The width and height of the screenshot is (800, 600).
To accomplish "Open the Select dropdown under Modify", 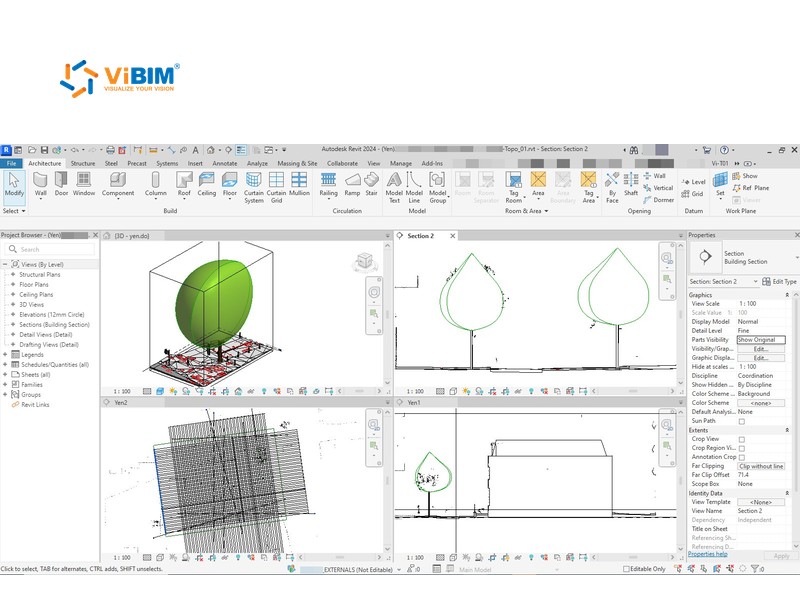I will [x=14, y=211].
